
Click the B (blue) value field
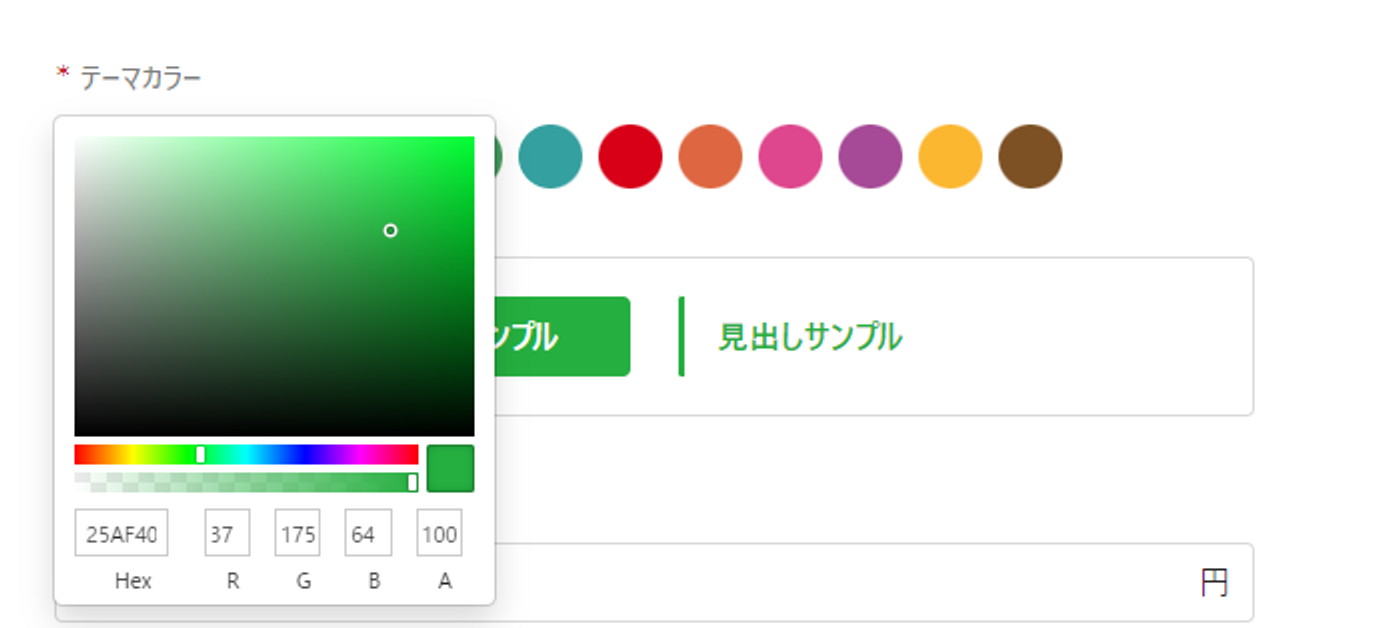coord(368,534)
